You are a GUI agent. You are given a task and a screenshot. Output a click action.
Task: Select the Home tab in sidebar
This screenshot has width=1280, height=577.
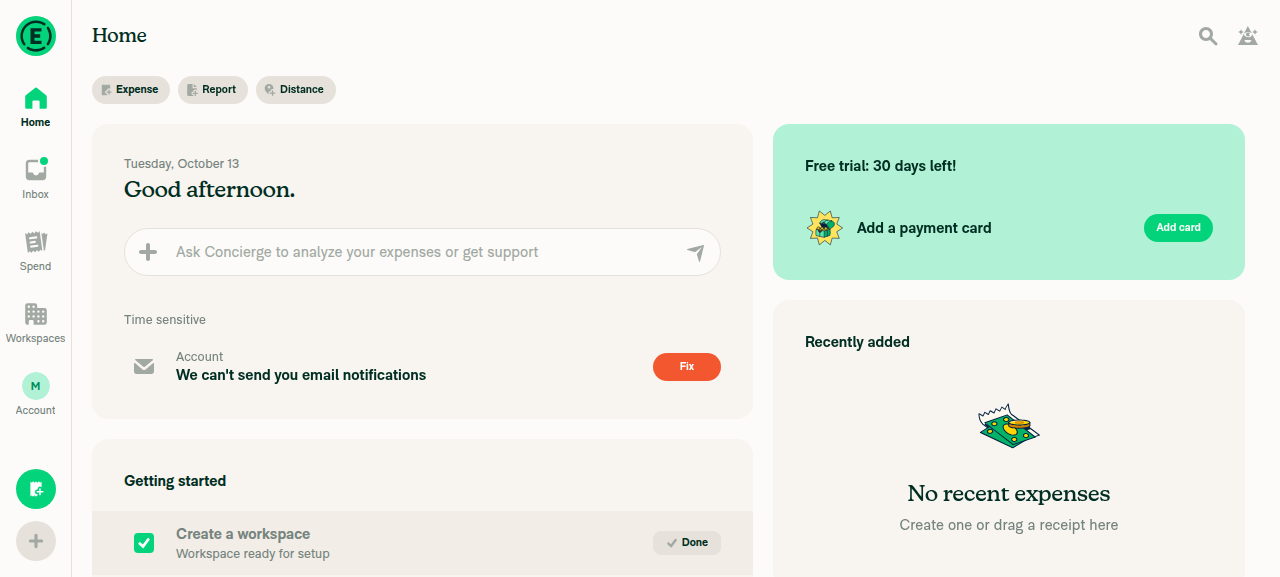pyautogui.click(x=36, y=106)
